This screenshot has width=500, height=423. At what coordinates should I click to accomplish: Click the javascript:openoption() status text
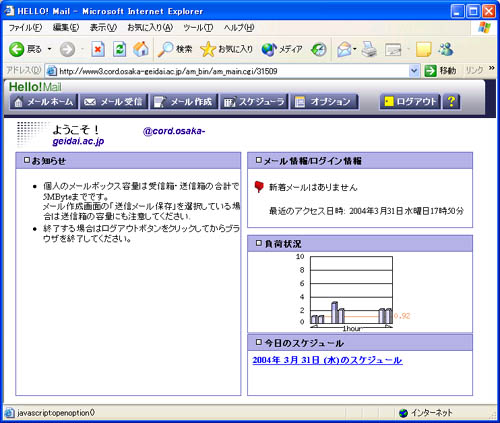[56, 413]
